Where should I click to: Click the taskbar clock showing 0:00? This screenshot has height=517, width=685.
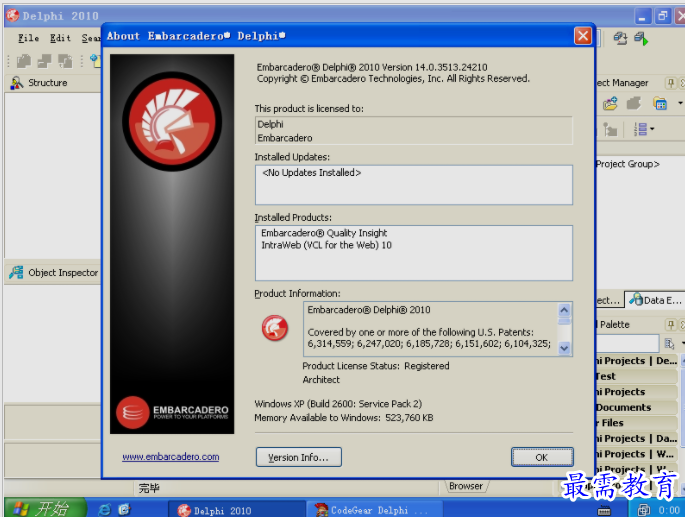coord(669,510)
